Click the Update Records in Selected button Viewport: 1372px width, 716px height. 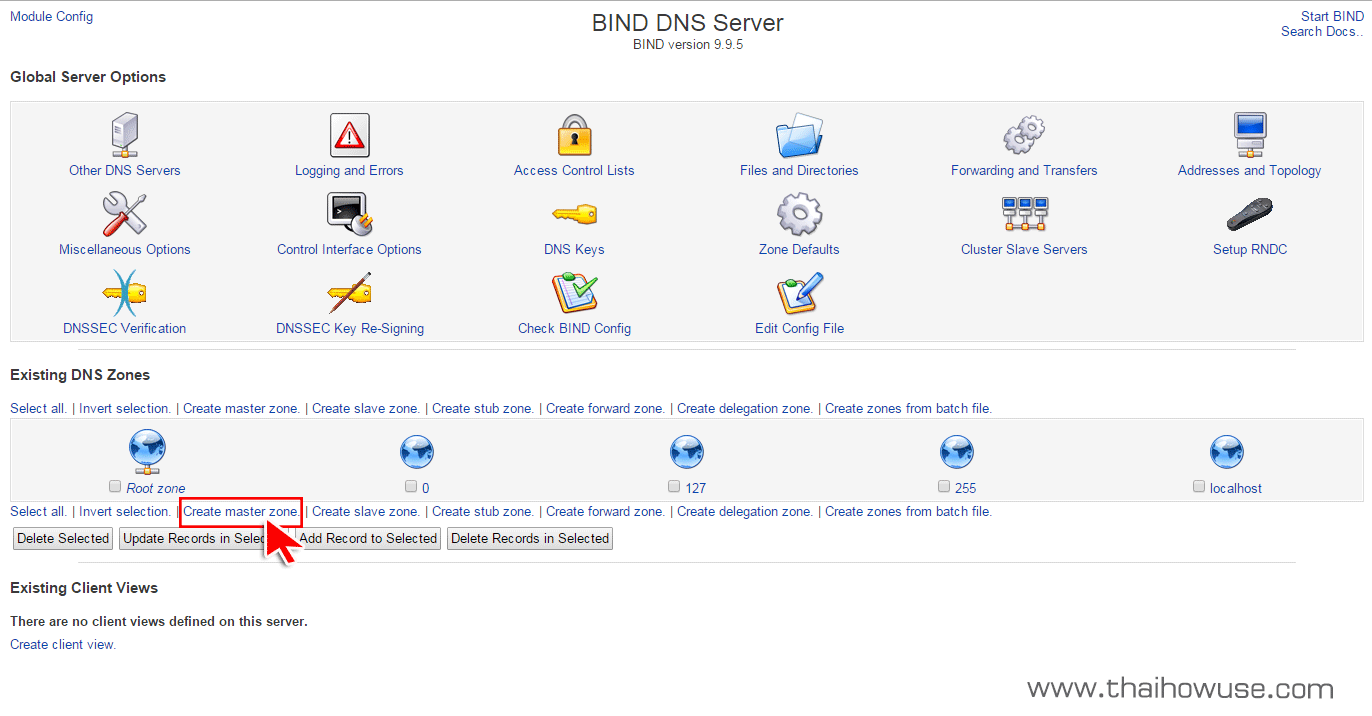[x=204, y=539]
